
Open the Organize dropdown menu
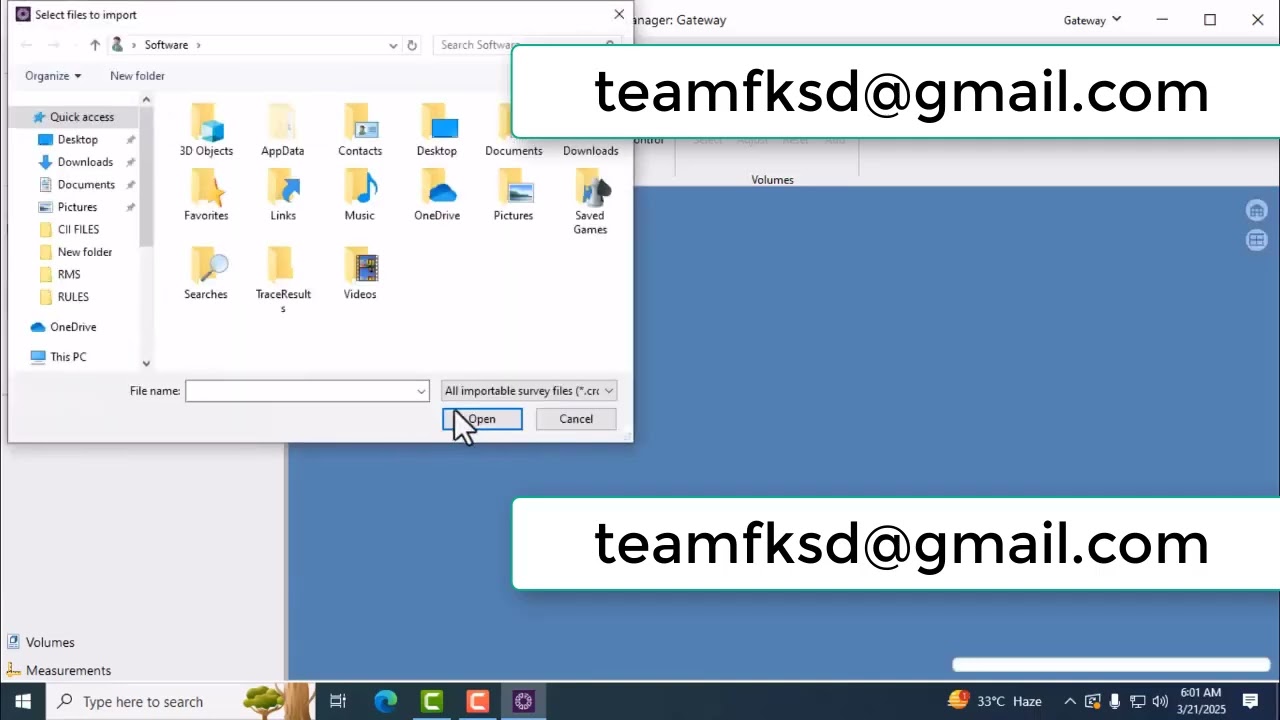tap(53, 76)
